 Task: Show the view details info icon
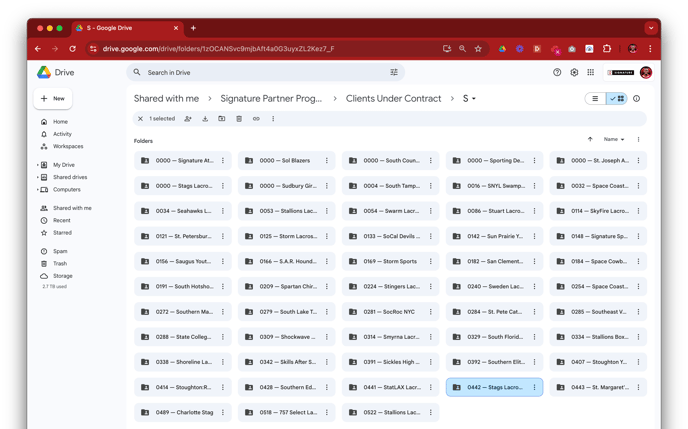coord(636,99)
